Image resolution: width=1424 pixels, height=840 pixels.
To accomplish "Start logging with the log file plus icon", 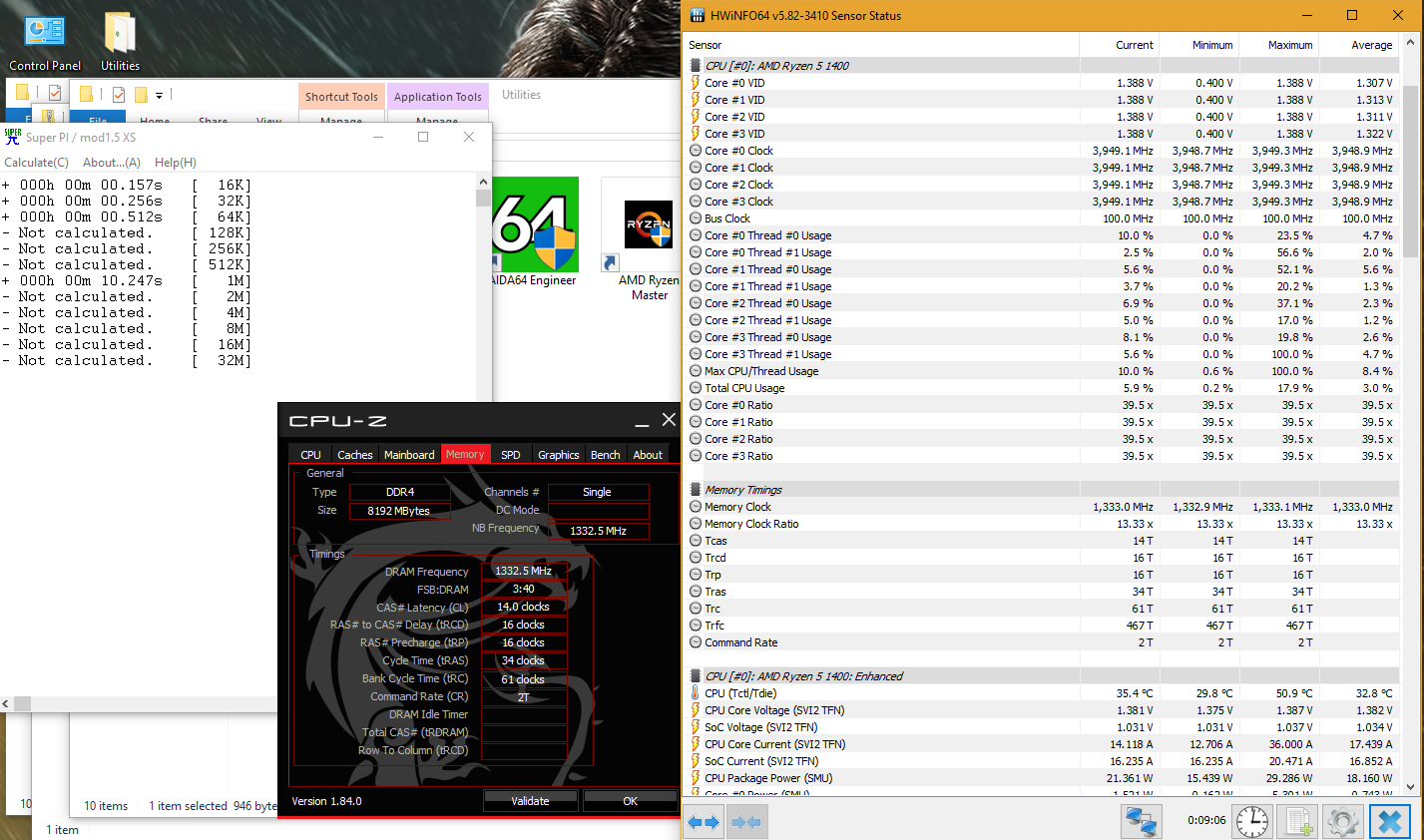I will [1297, 822].
